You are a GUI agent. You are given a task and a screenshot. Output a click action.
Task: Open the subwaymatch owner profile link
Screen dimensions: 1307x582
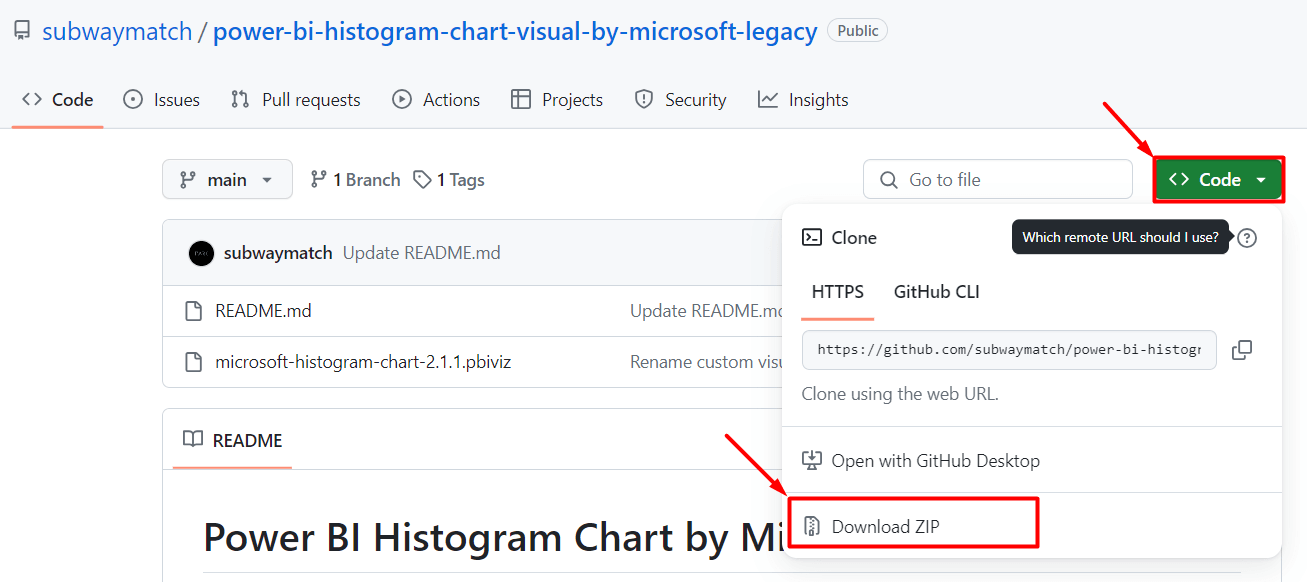click(x=117, y=31)
